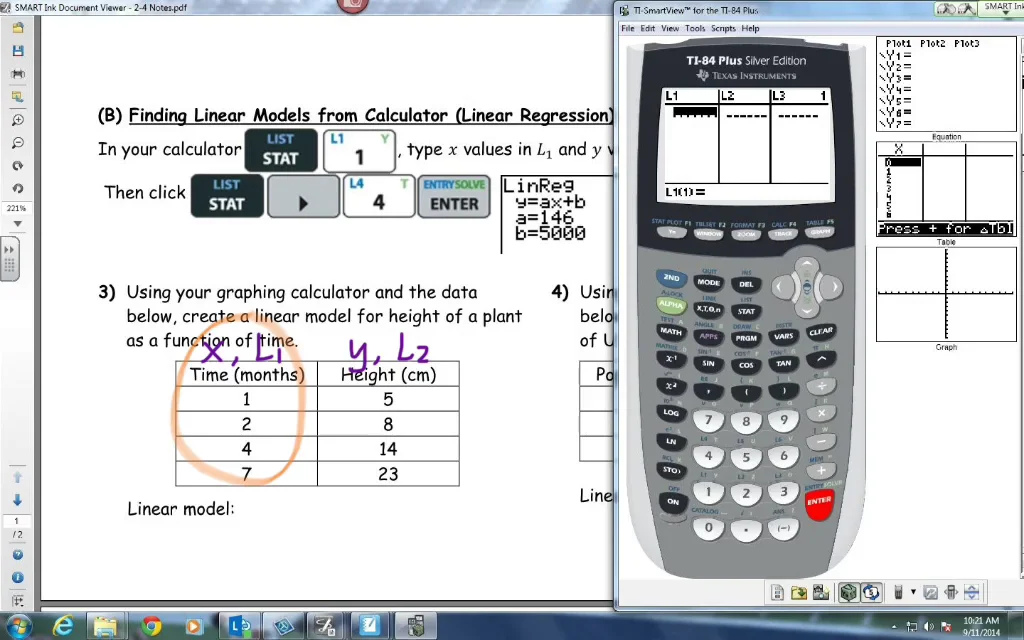
Task: Click the calculator faceplate icon in bottom toolbar
Action: [x=899, y=592]
